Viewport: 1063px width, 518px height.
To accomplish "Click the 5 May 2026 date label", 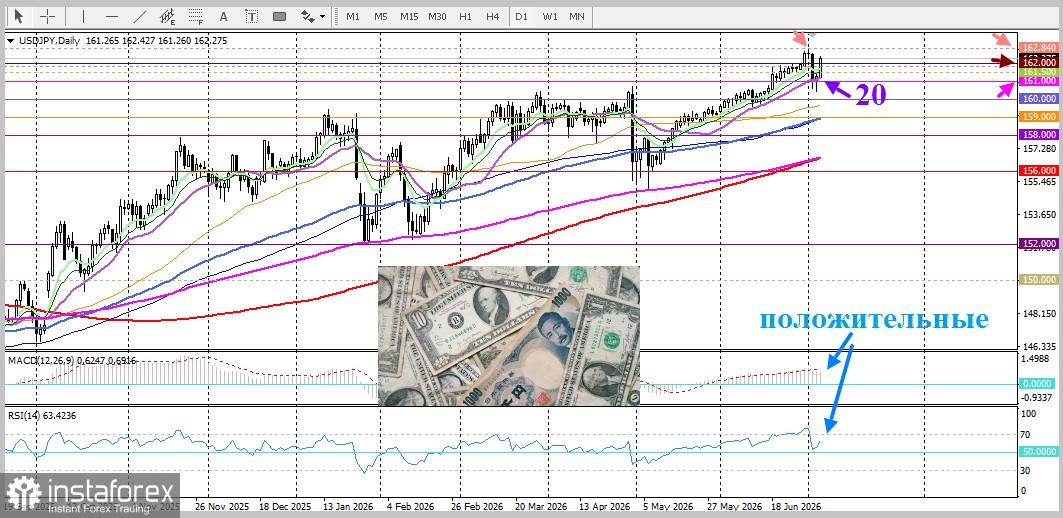I will 668,506.
